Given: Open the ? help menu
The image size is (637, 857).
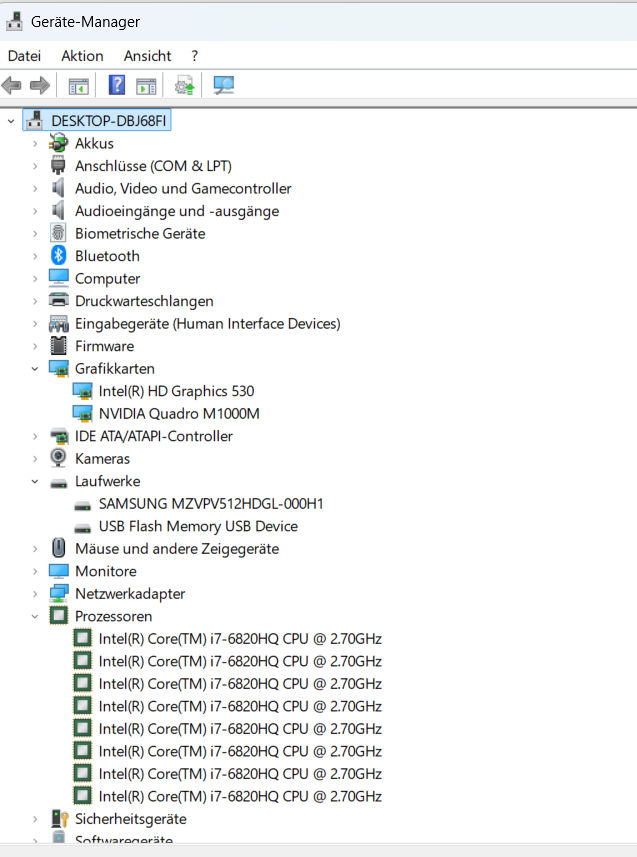Looking at the screenshot, I should [195, 56].
